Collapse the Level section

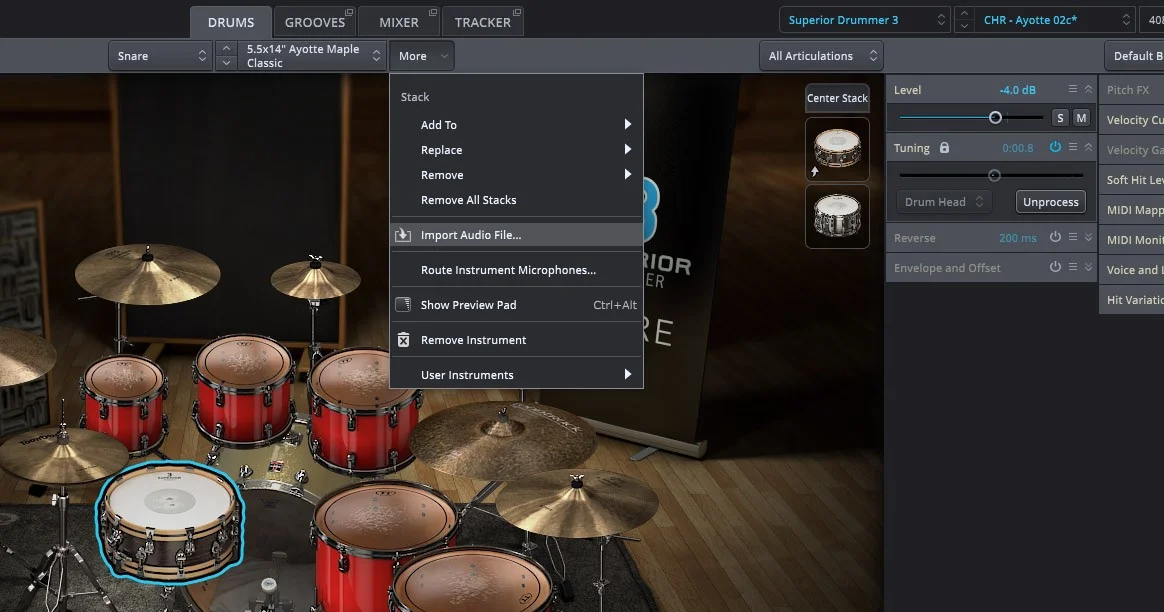coord(1088,89)
